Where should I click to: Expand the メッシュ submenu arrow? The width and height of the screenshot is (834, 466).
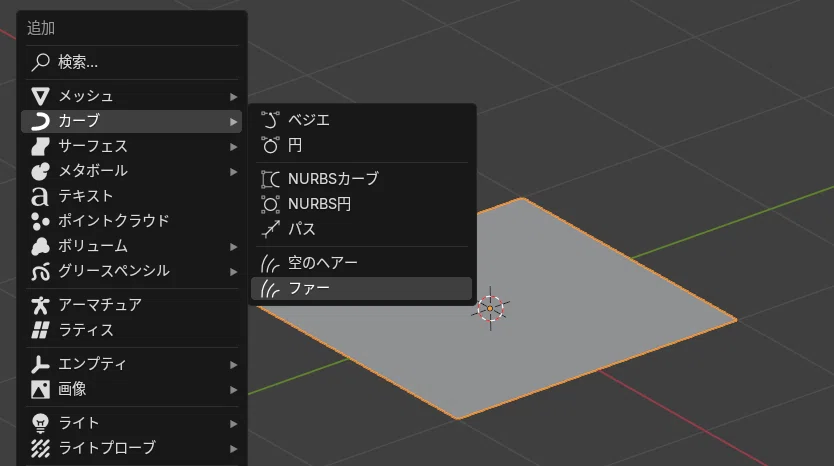233,97
